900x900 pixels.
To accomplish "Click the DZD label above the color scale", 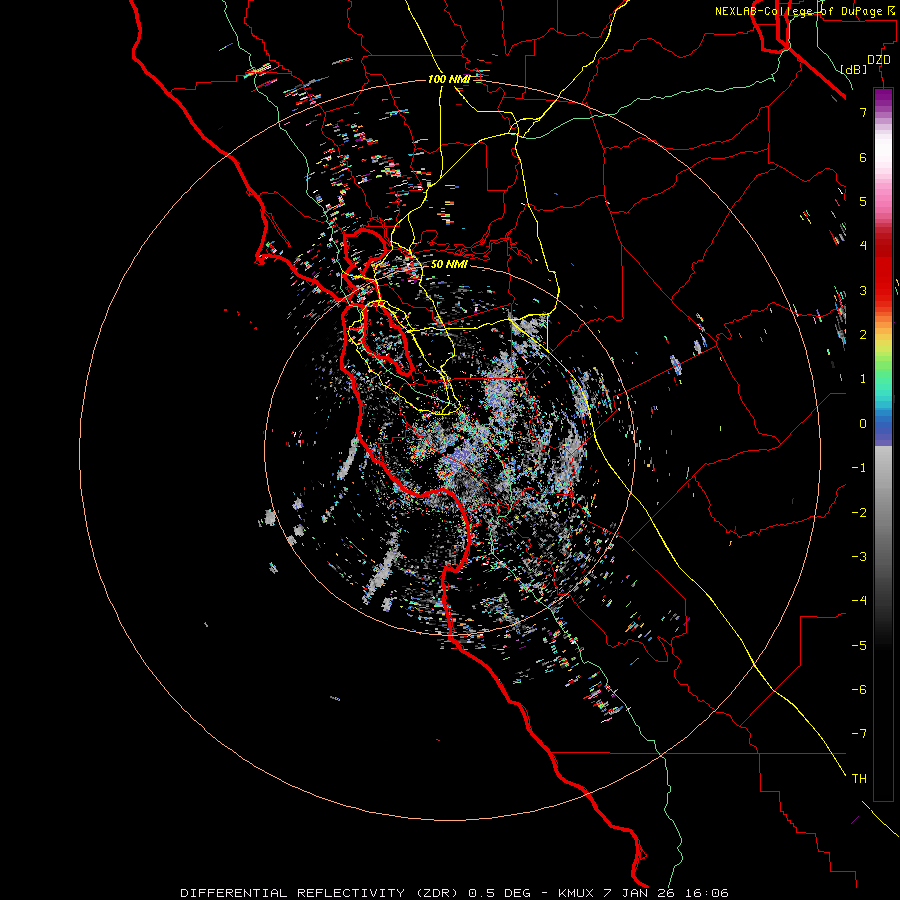I will 879,60.
